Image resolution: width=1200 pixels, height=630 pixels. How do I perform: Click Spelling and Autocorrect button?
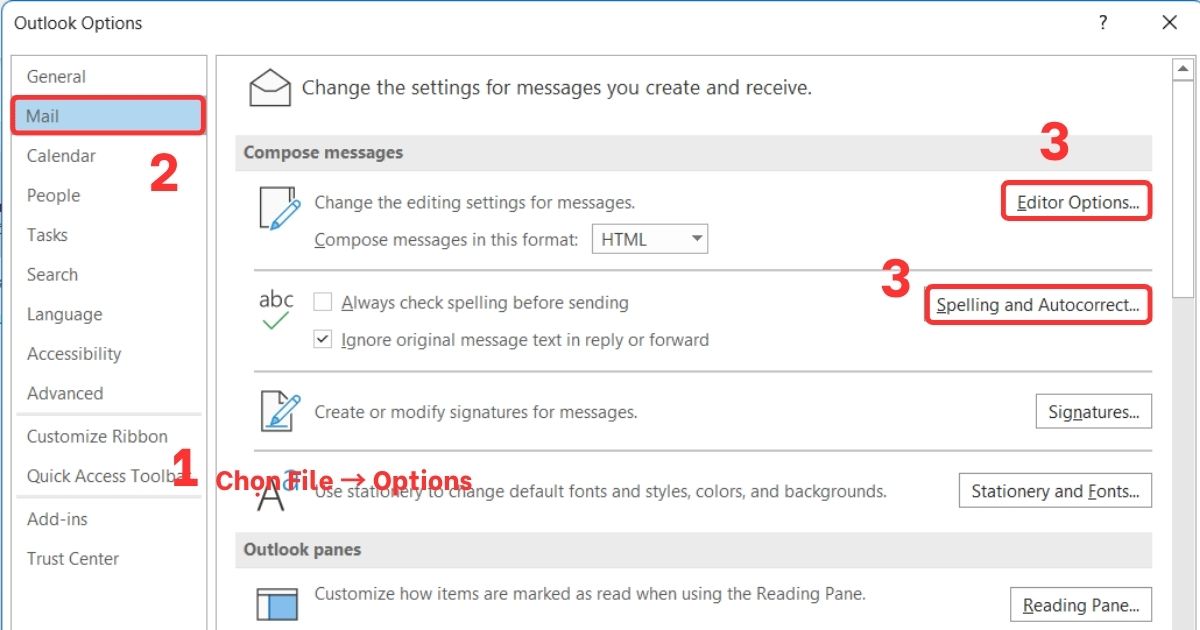(x=1038, y=305)
